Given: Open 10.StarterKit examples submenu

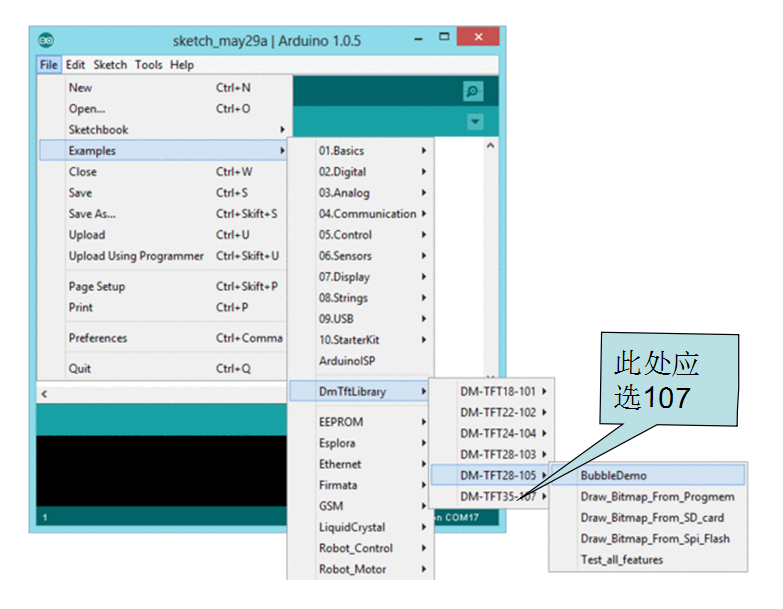Looking at the screenshot, I should (x=361, y=340).
